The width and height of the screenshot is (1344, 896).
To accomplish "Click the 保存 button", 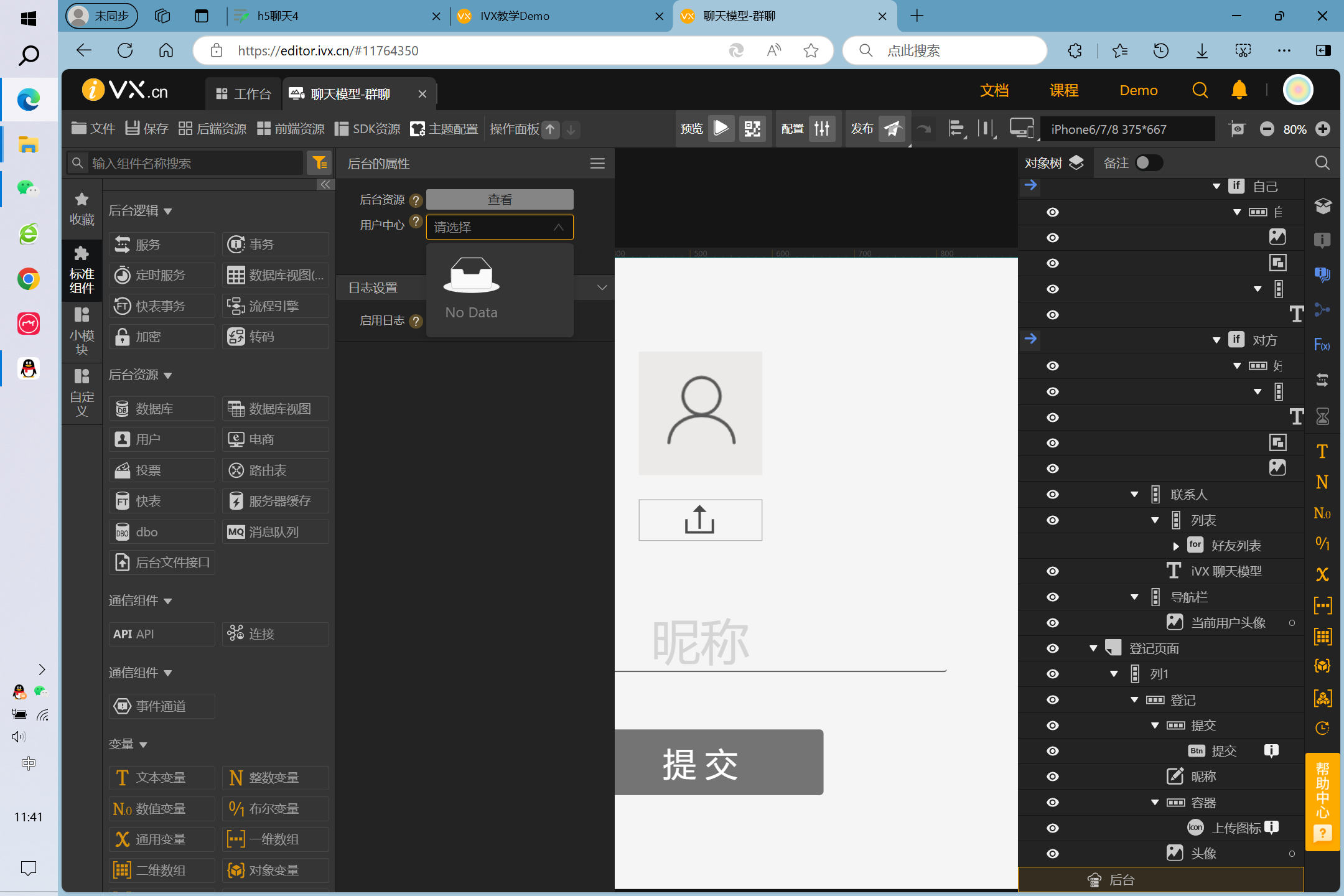I will click(147, 129).
